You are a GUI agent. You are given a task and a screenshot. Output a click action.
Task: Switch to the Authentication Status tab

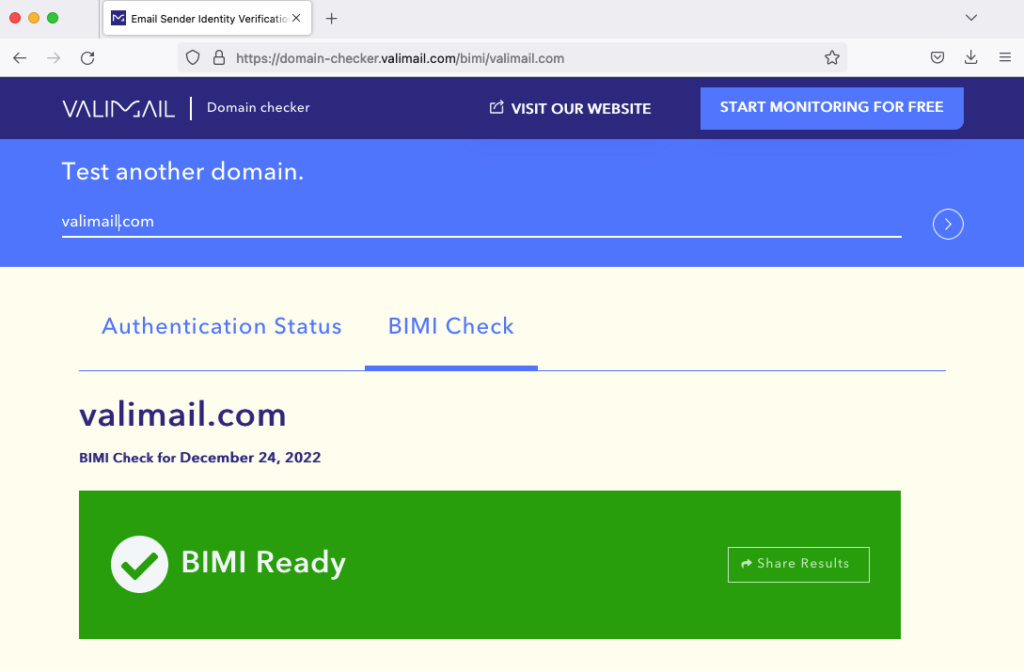[221, 326]
